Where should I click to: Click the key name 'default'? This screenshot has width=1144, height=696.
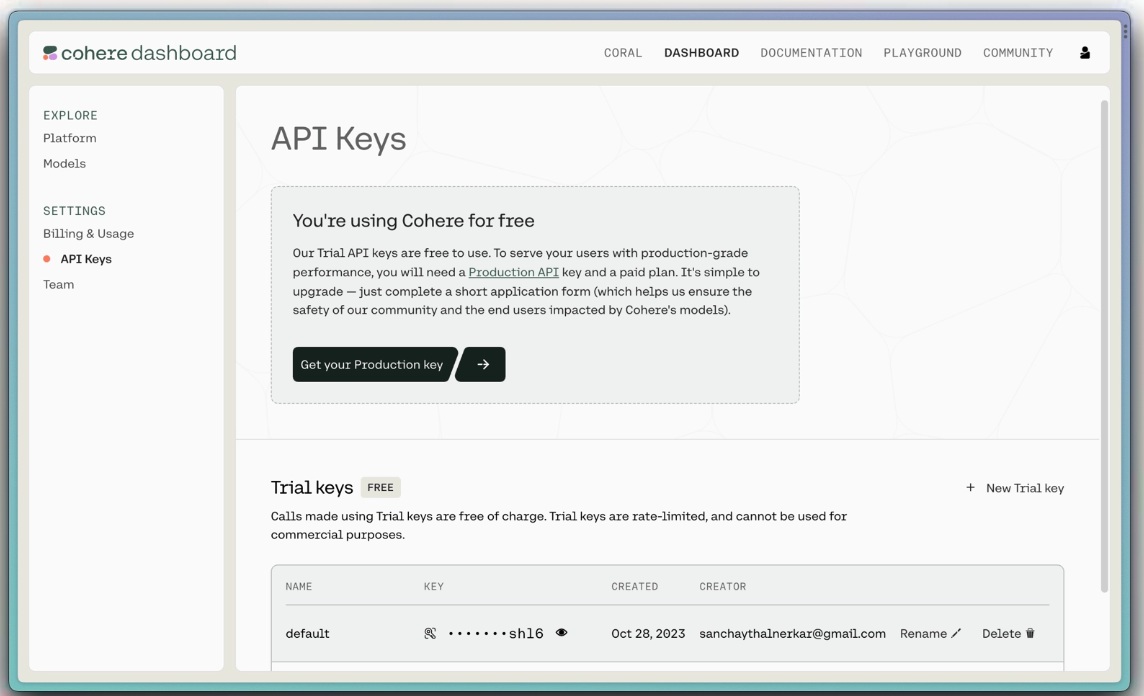click(x=307, y=633)
